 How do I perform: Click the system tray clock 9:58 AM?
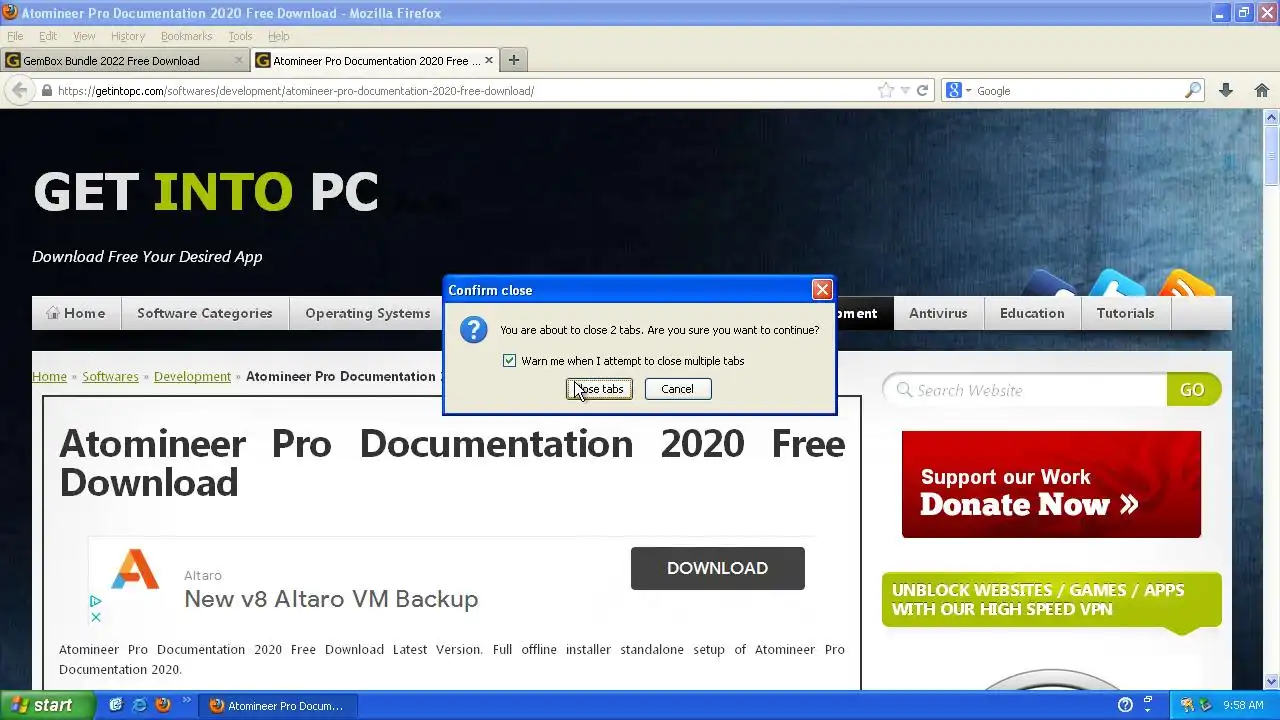pyautogui.click(x=1243, y=705)
